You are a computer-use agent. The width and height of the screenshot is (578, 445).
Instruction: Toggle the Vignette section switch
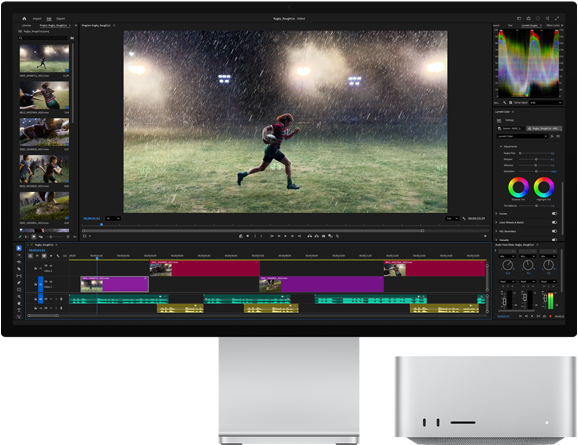554,240
